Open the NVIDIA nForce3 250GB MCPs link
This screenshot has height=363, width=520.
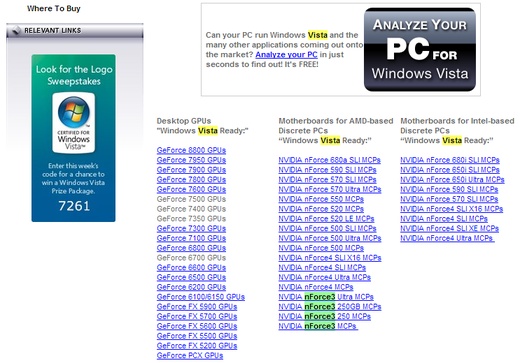coord(330,307)
